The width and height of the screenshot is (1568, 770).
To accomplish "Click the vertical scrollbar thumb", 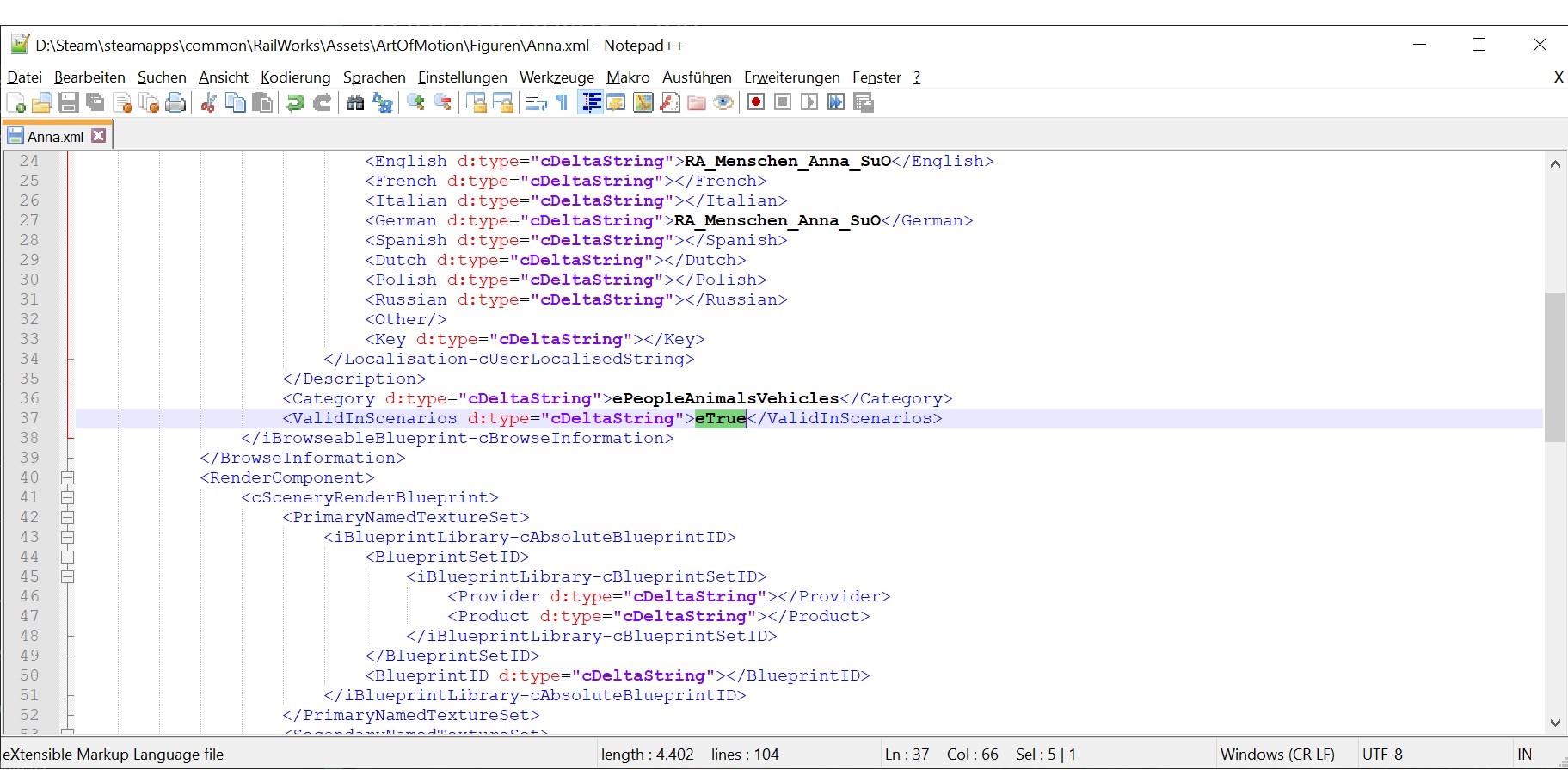I will coord(1554,367).
